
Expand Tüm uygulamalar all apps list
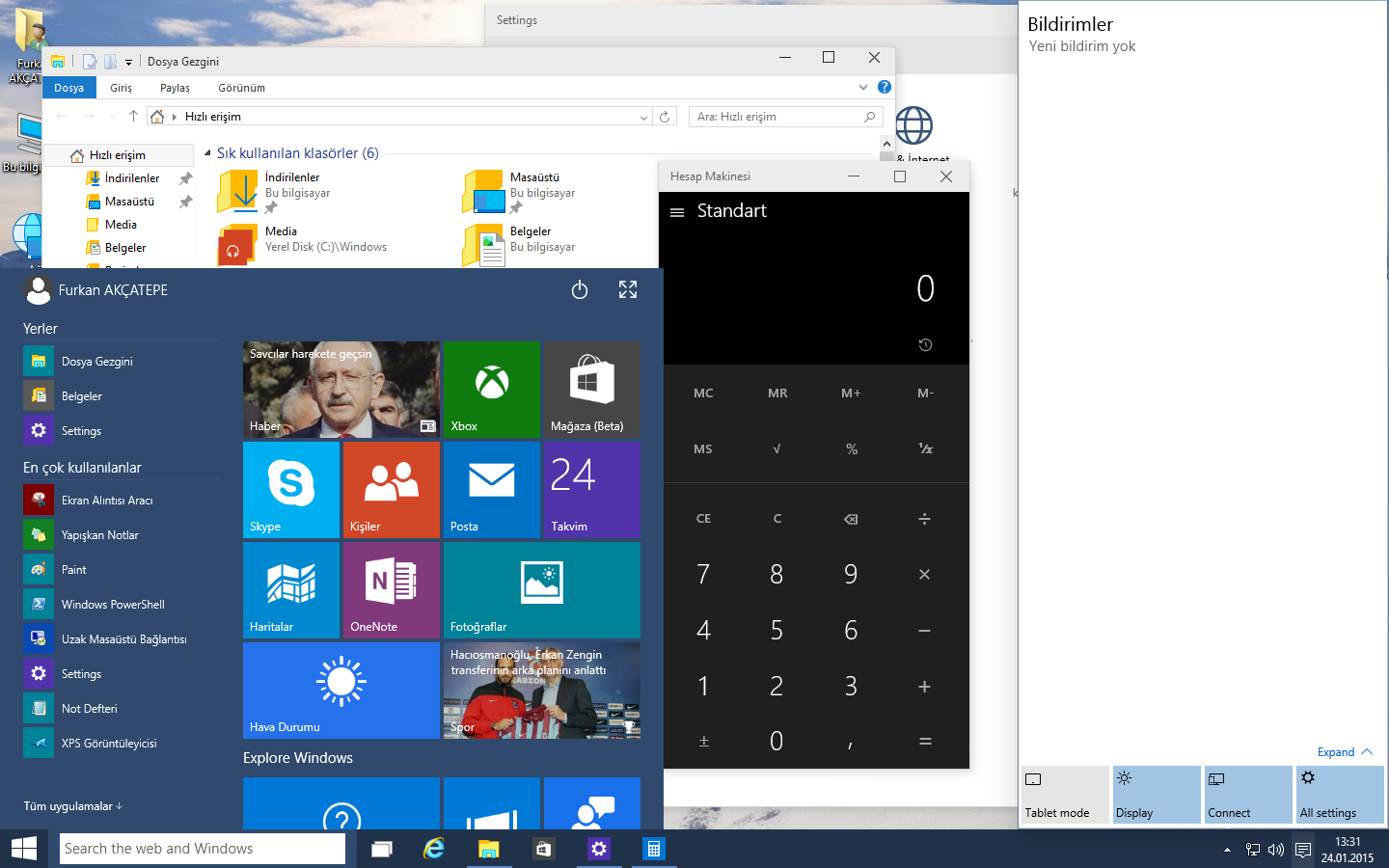(x=73, y=806)
